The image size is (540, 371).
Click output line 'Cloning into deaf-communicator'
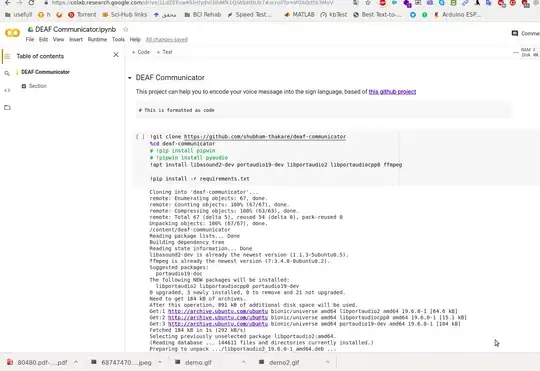(x=204, y=192)
